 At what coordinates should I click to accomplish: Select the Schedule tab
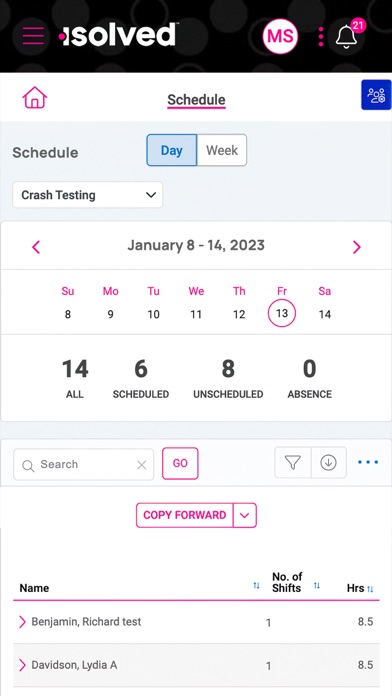196,100
